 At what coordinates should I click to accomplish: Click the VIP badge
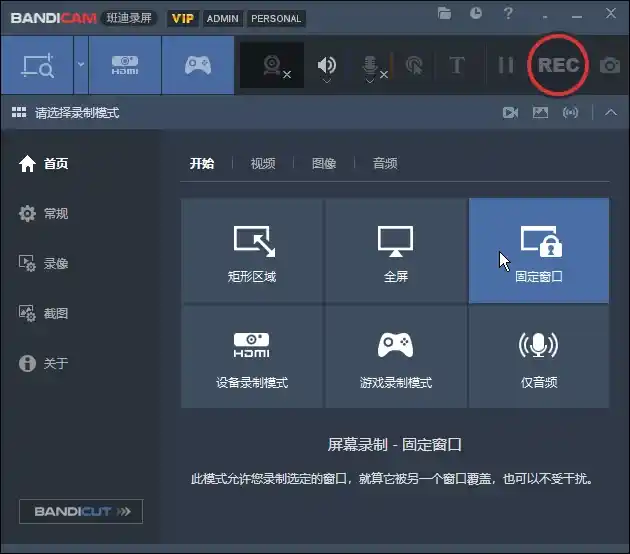coord(183,18)
